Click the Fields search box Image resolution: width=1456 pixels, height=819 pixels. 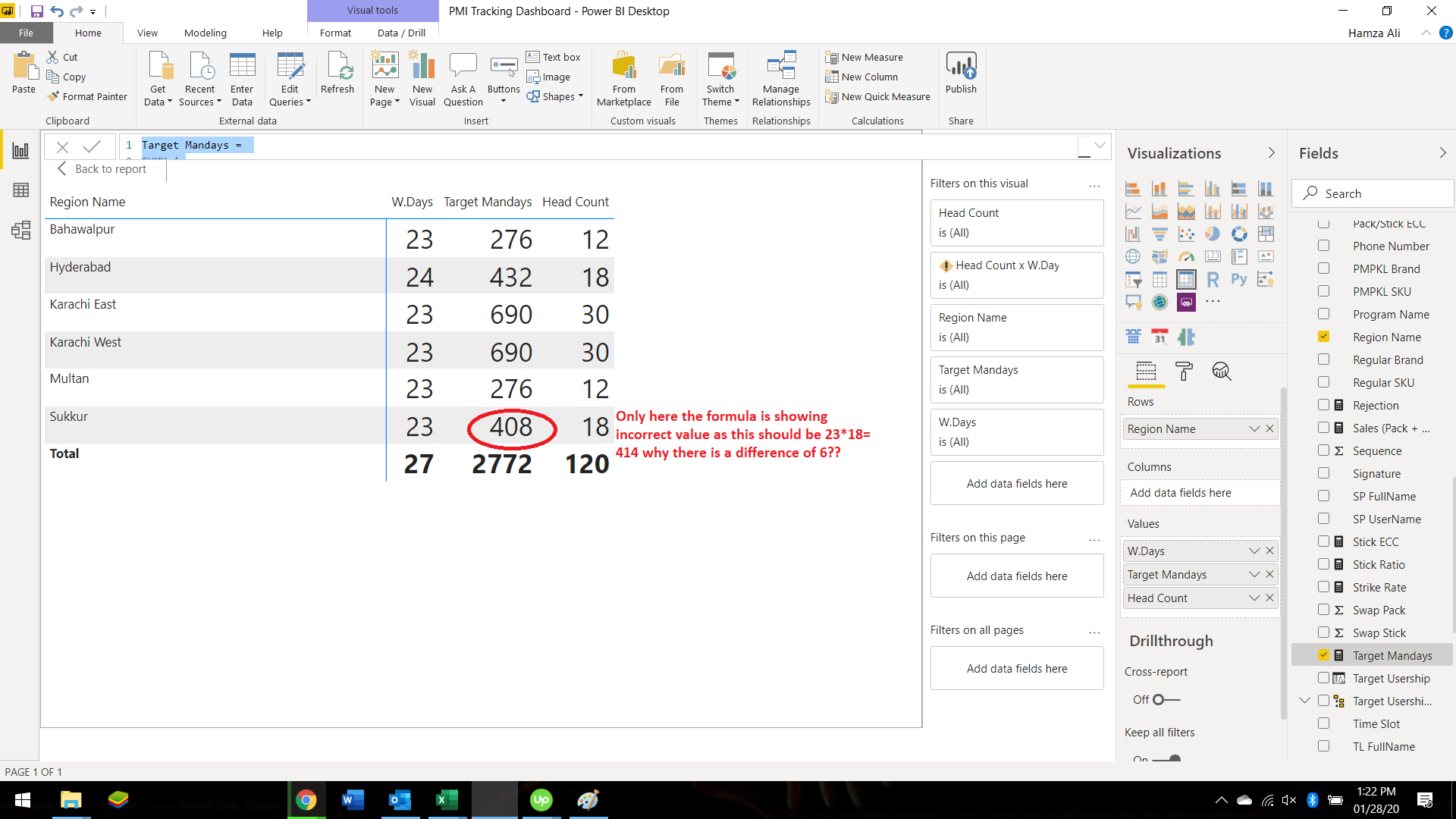coord(1373,193)
